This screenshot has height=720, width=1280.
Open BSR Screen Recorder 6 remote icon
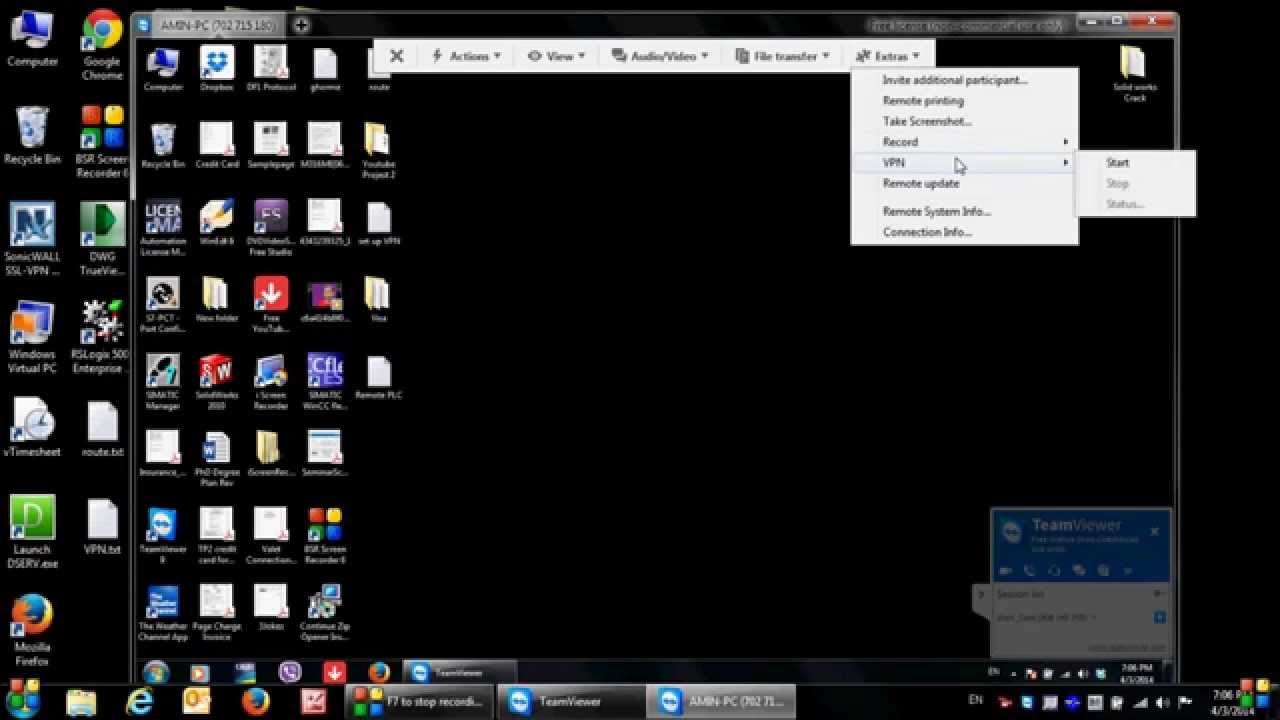click(x=325, y=536)
